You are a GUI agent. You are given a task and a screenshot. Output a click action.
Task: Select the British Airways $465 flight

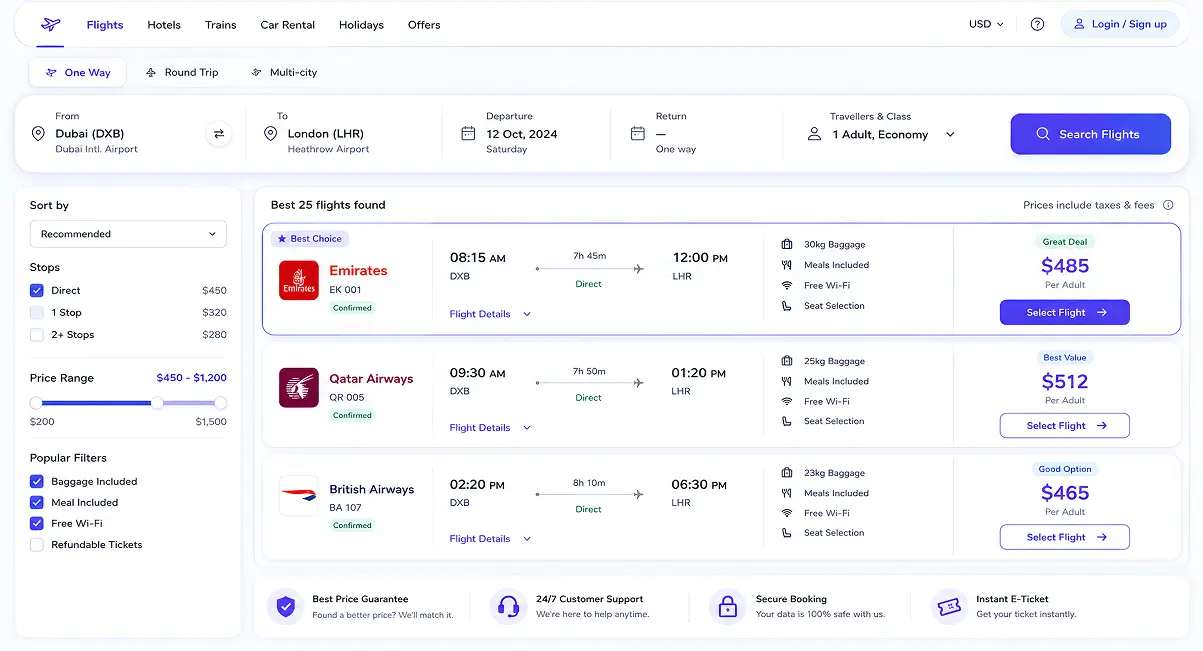click(x=1065, y=537)
